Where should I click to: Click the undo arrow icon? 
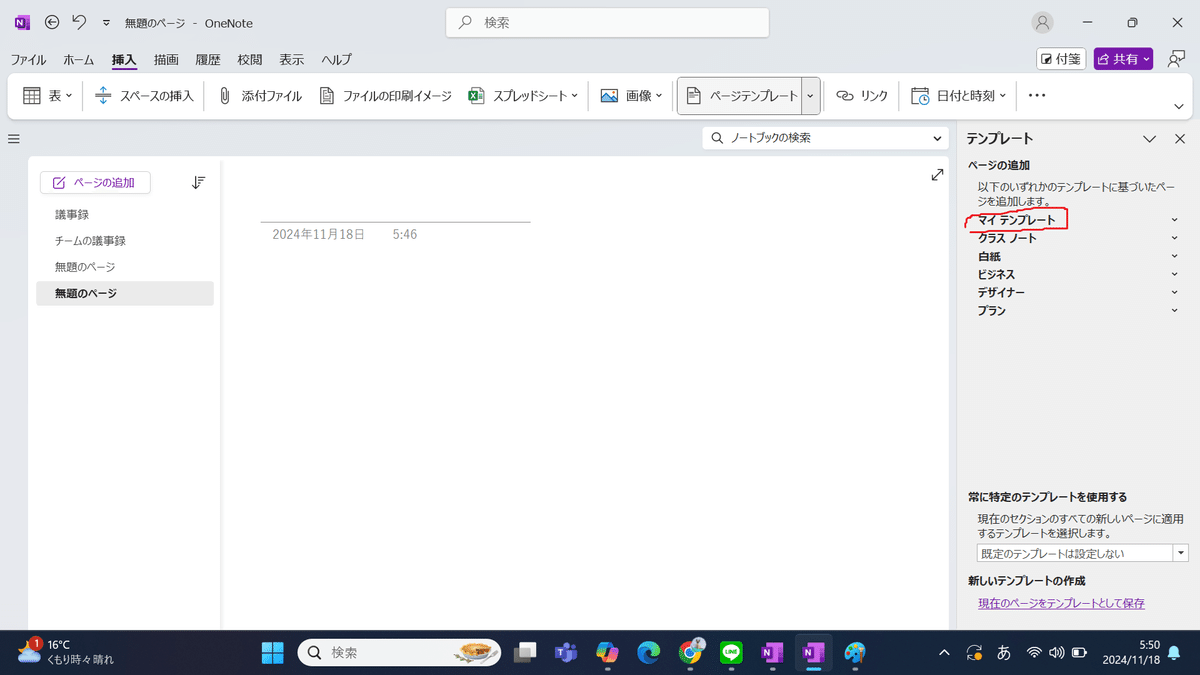click(x=80, y=22)
